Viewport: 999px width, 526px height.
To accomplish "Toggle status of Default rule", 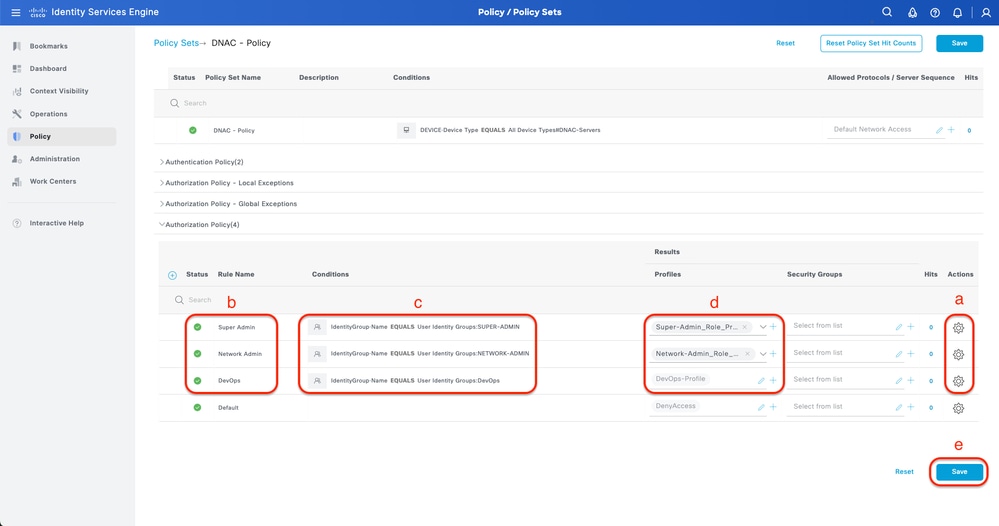I will (x=198, y=407).
